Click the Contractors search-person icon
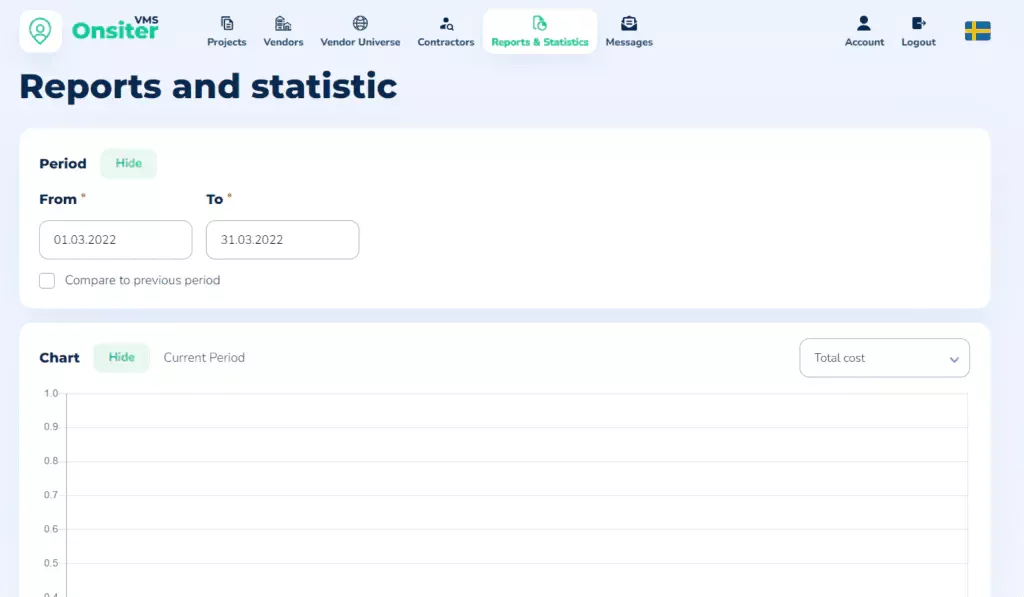This screenshot has height=597, width=1024. [445, 24]
